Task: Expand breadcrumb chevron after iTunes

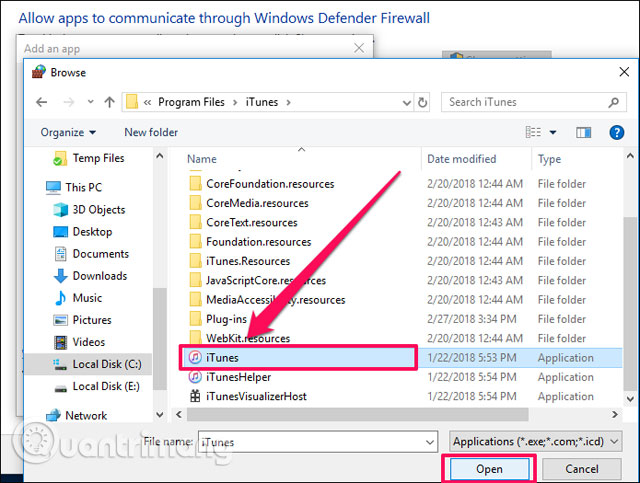Action: pos(288,102)
